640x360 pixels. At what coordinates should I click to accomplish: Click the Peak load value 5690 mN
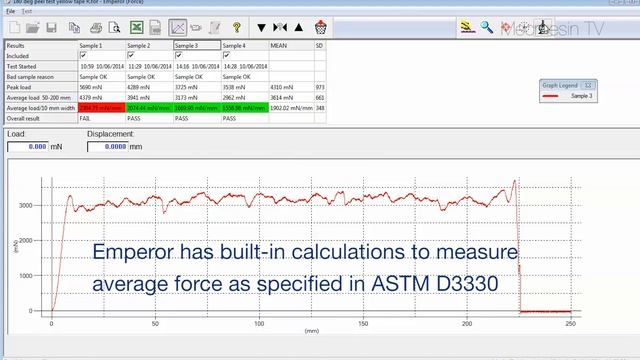[91, 87]
